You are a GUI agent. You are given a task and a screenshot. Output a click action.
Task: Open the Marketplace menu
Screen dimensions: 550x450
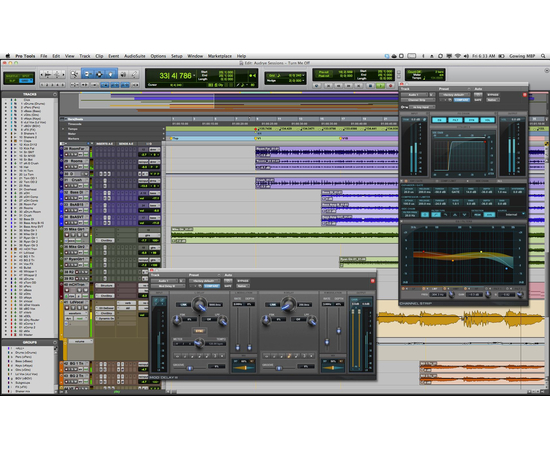(220, 56)
